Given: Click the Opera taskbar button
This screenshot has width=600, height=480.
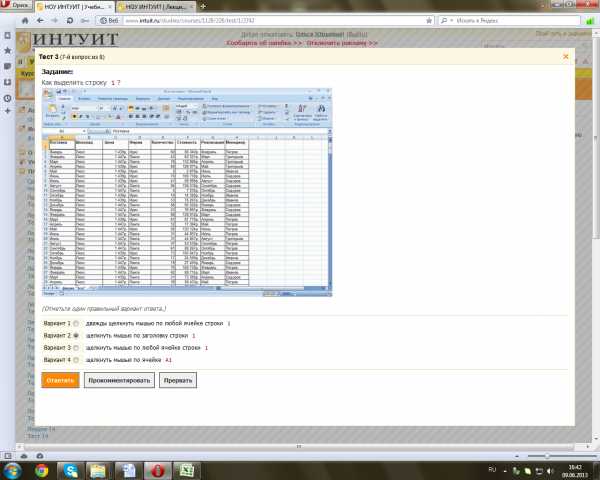Looking at the screenshot, I should click(157, 471).
